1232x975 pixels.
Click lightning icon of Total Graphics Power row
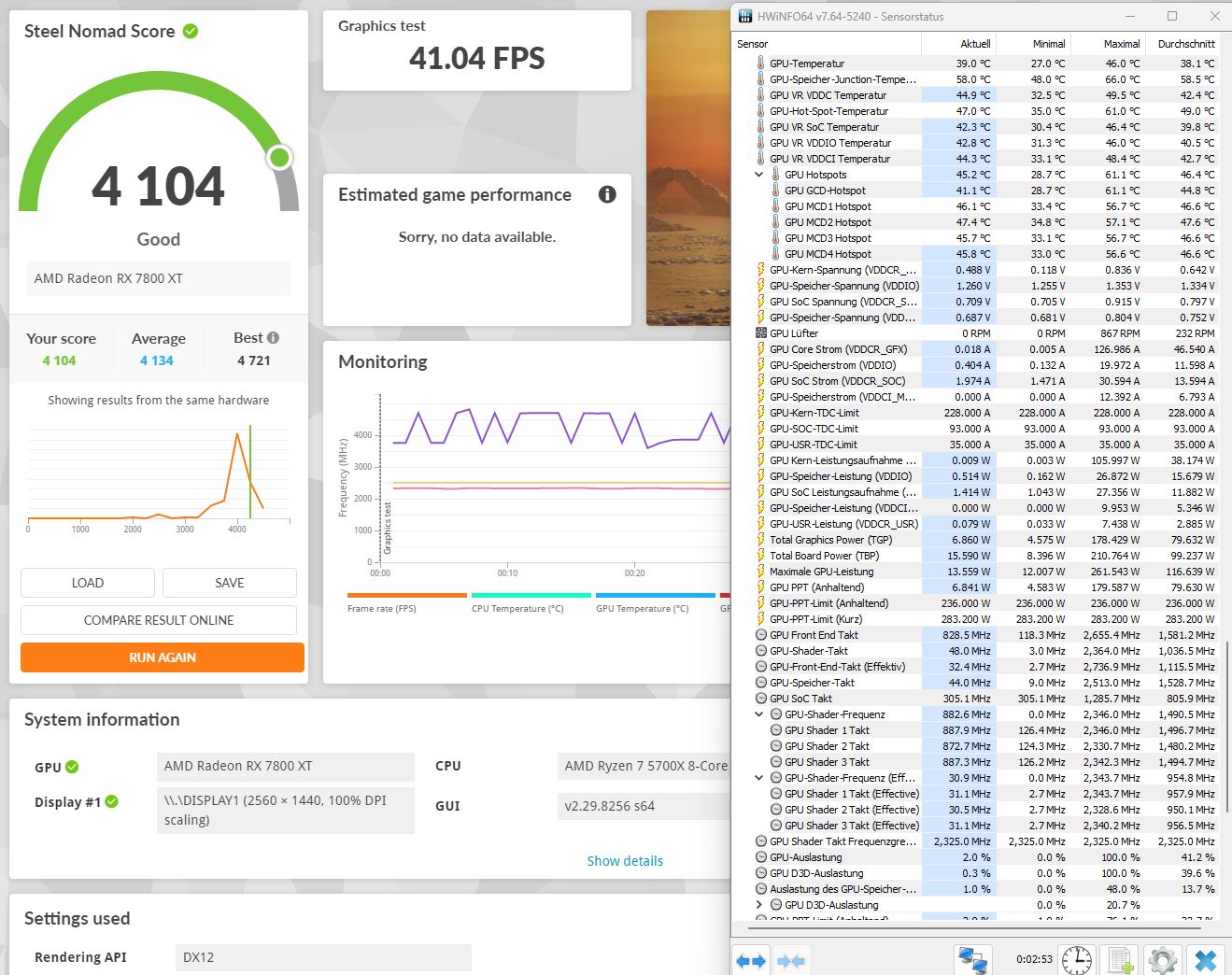[x=760, y=540]
